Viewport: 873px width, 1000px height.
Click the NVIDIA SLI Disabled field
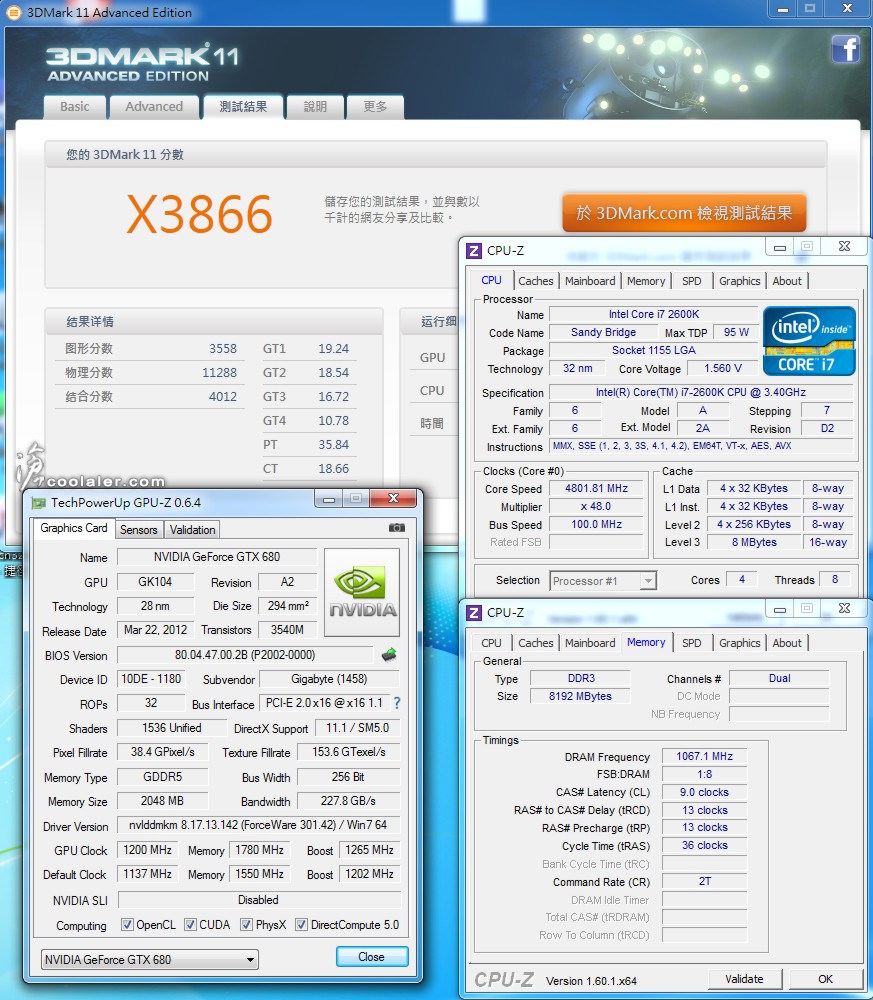258,900
